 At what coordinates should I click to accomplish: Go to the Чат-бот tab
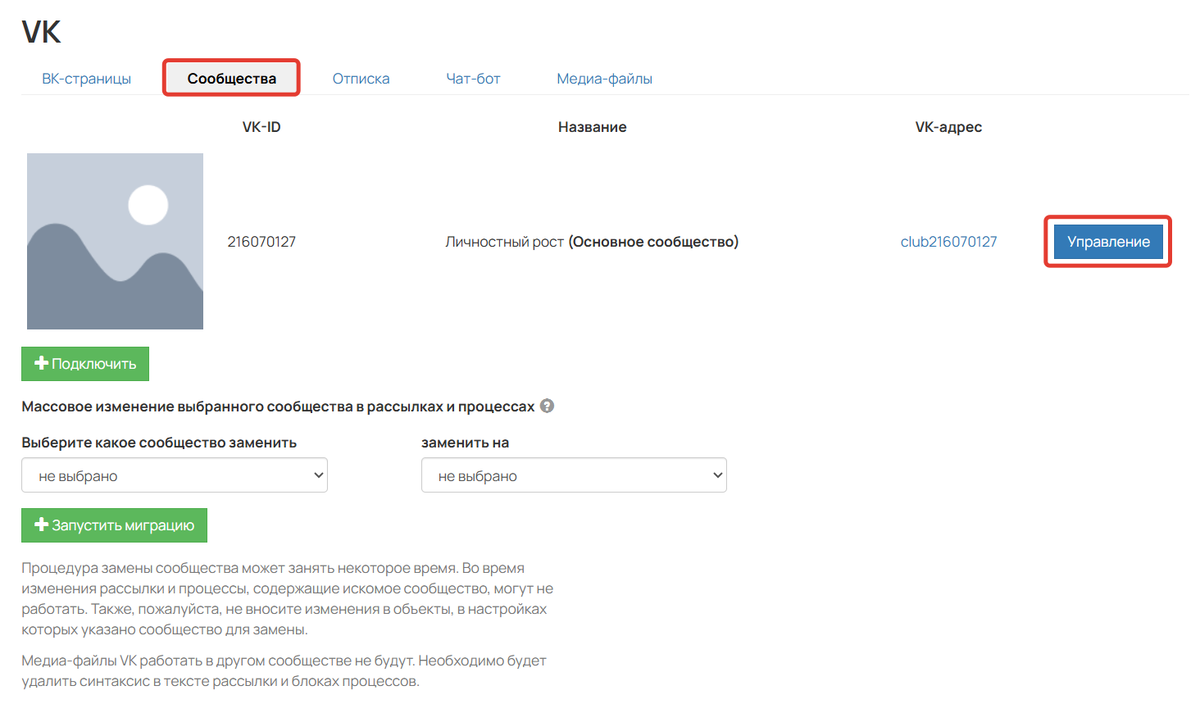(x=473, y=78)
